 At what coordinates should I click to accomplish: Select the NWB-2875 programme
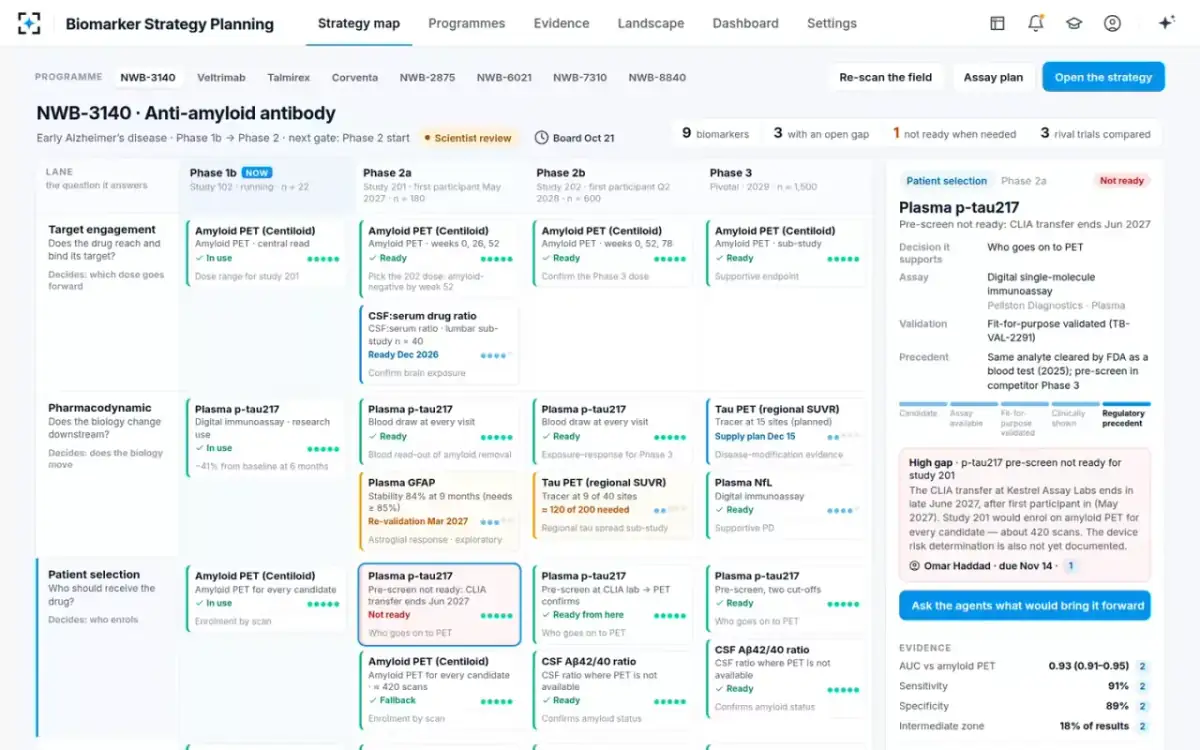pyautogui.click(x=427, y=77)
